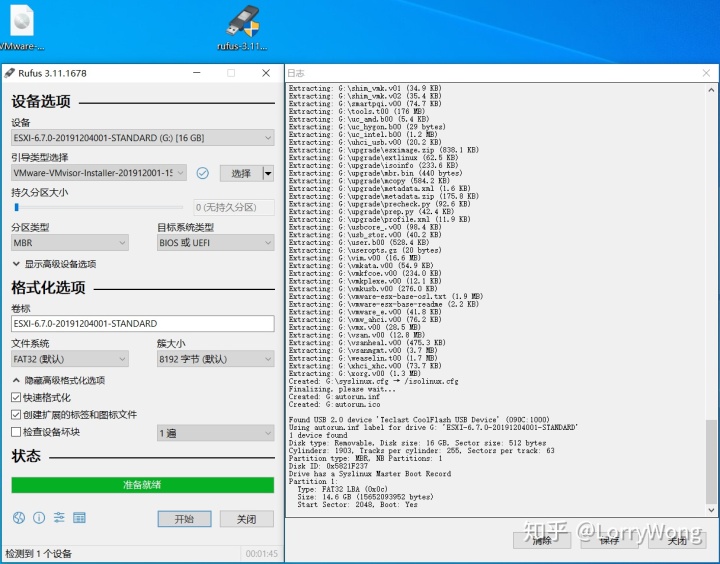This screenshot has width=720, height=564.
Task: Click the persistent partition size value field
Action: (234, 208)
